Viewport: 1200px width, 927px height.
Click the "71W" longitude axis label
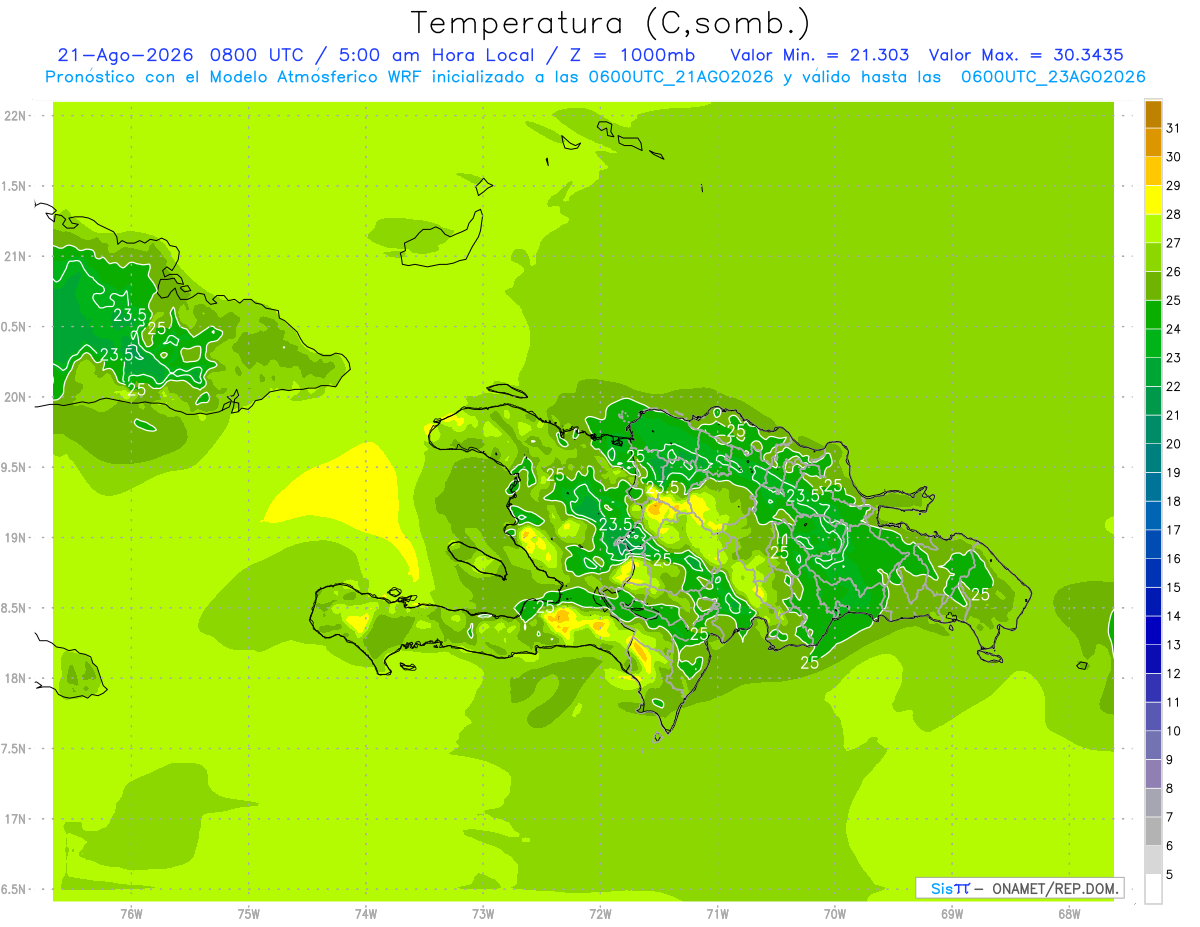[x=717, y=913]
